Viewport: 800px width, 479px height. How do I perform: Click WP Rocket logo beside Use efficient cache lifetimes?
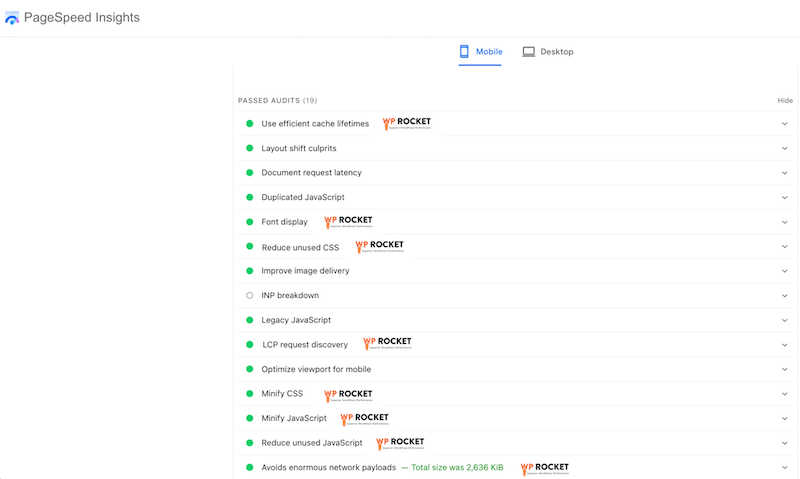(406, 123)
